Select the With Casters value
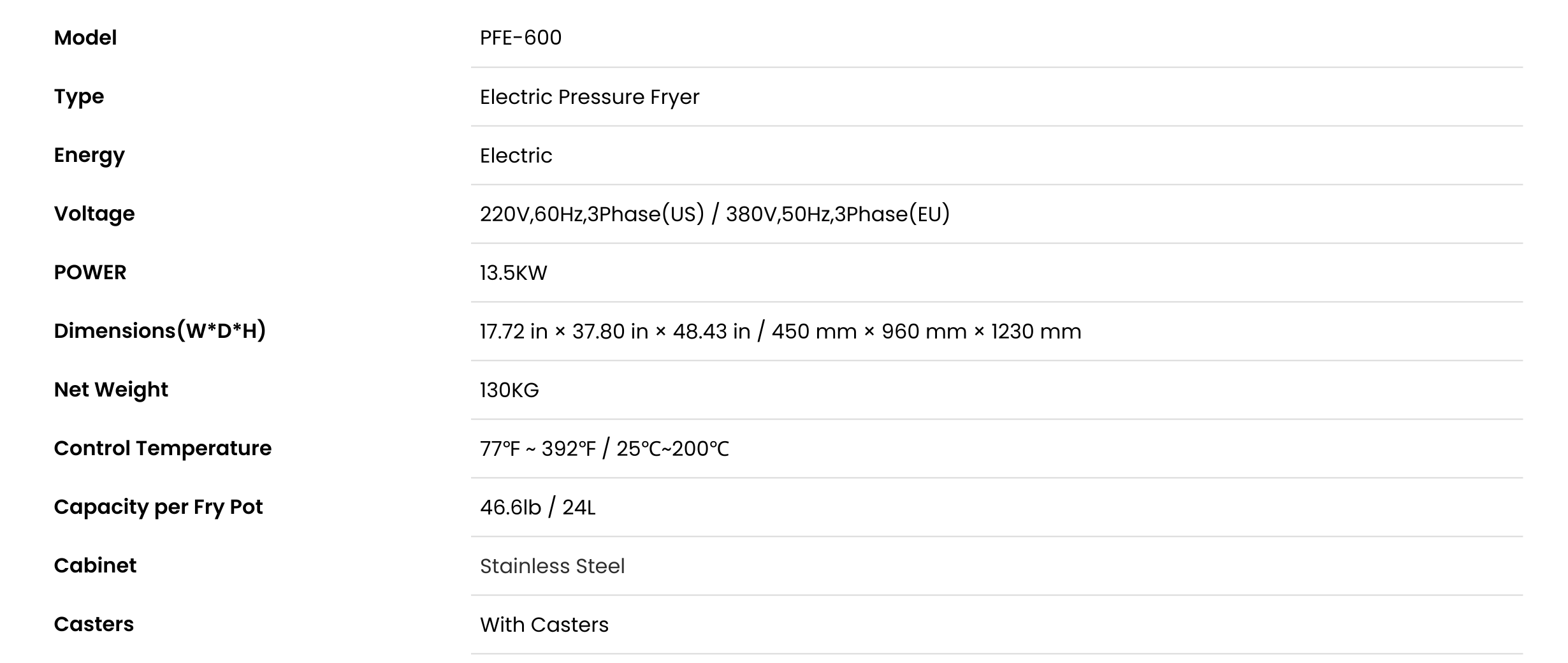The width and height of the screenshot is (1568, 663). click(x=544, y=625)
